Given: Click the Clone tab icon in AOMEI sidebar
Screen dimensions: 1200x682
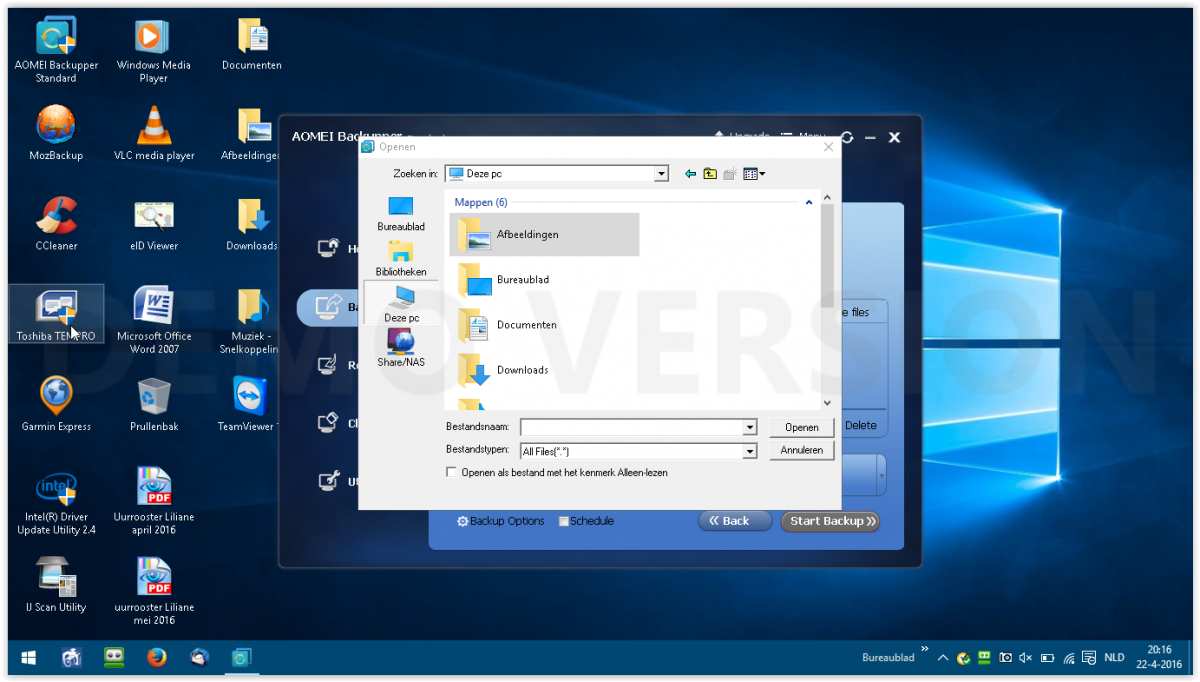Looking at the screenshot, I should [x=329, y=423].
